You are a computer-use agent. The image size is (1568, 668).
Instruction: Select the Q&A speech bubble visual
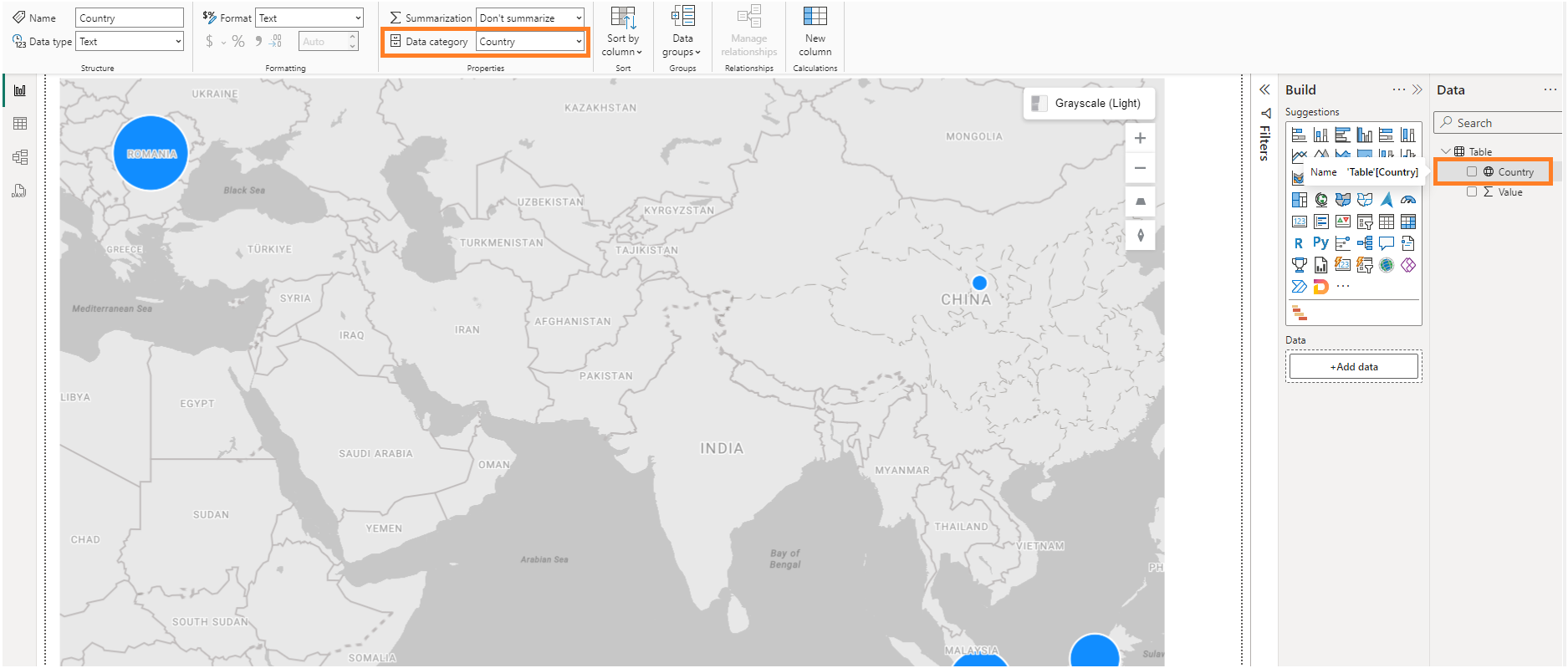(1387, 243)
